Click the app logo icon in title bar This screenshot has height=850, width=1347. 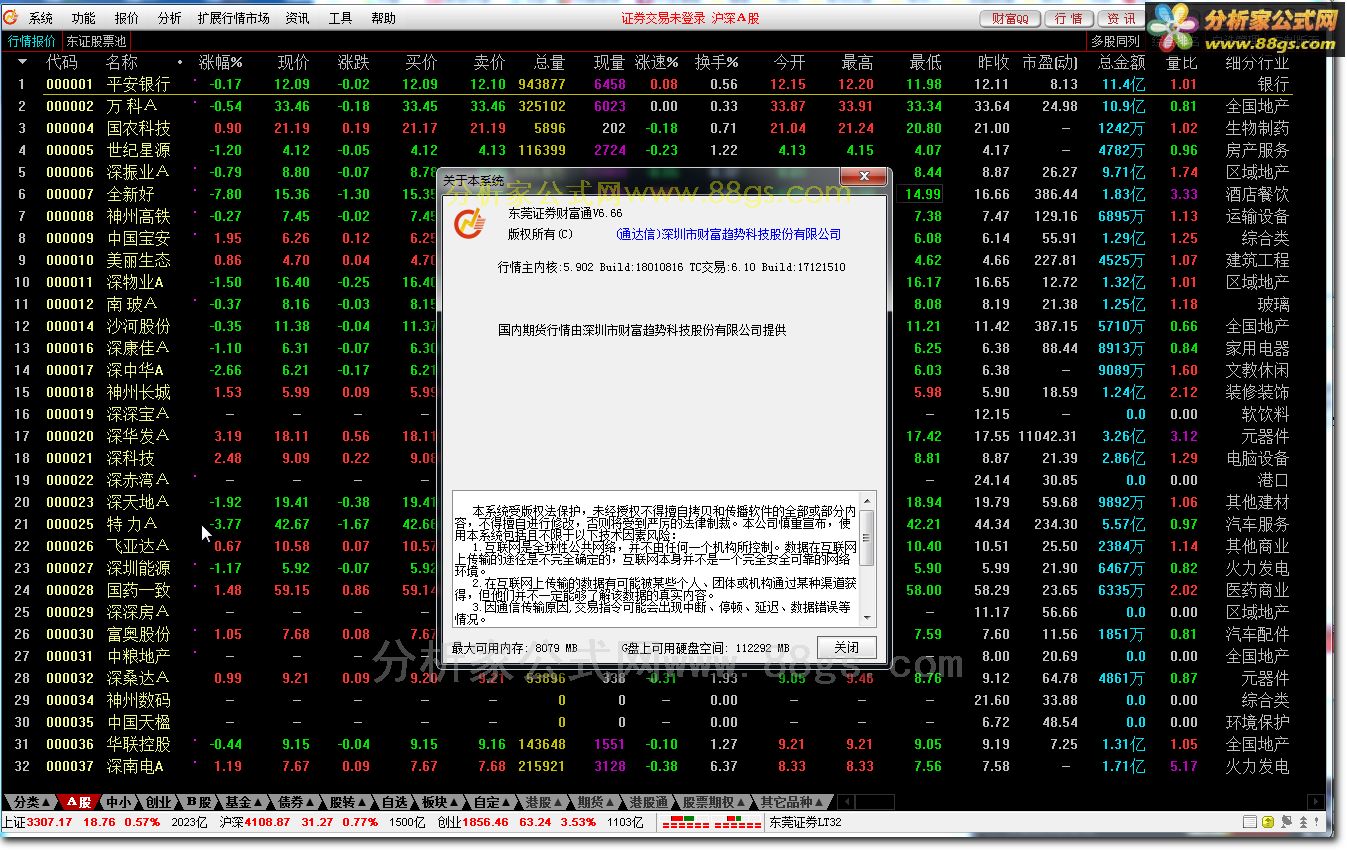[x=11, y=18]
